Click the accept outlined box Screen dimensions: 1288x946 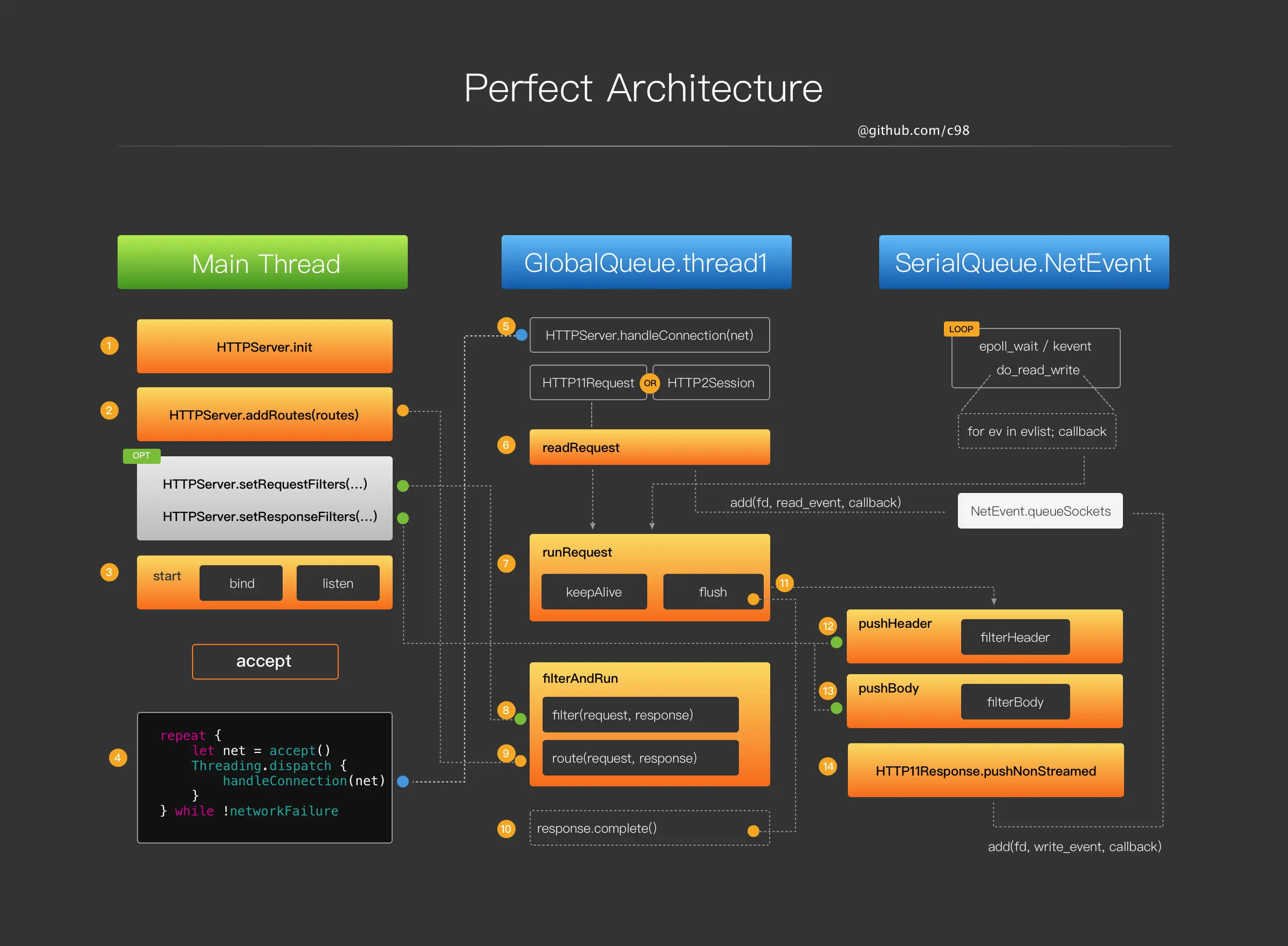pyautogui.click(x=265, y=661)
